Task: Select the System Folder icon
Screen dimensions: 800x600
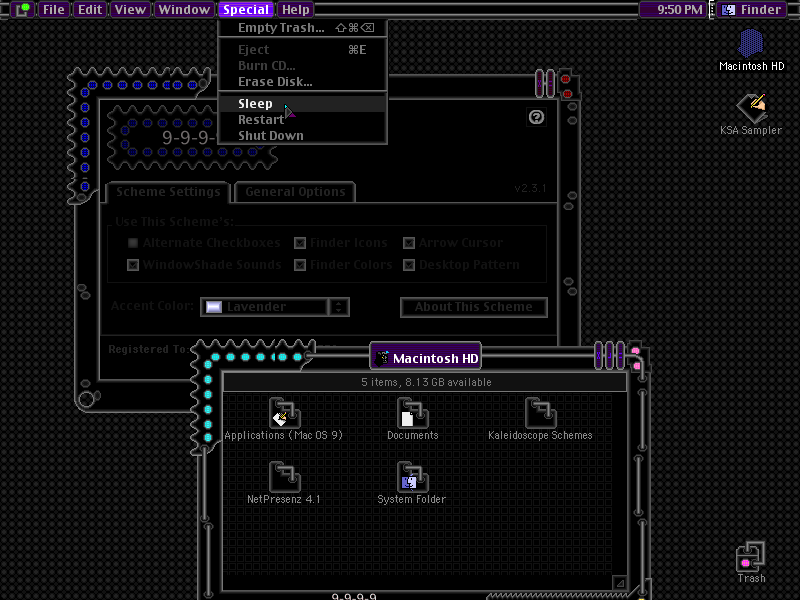Action: pos(412,477)
